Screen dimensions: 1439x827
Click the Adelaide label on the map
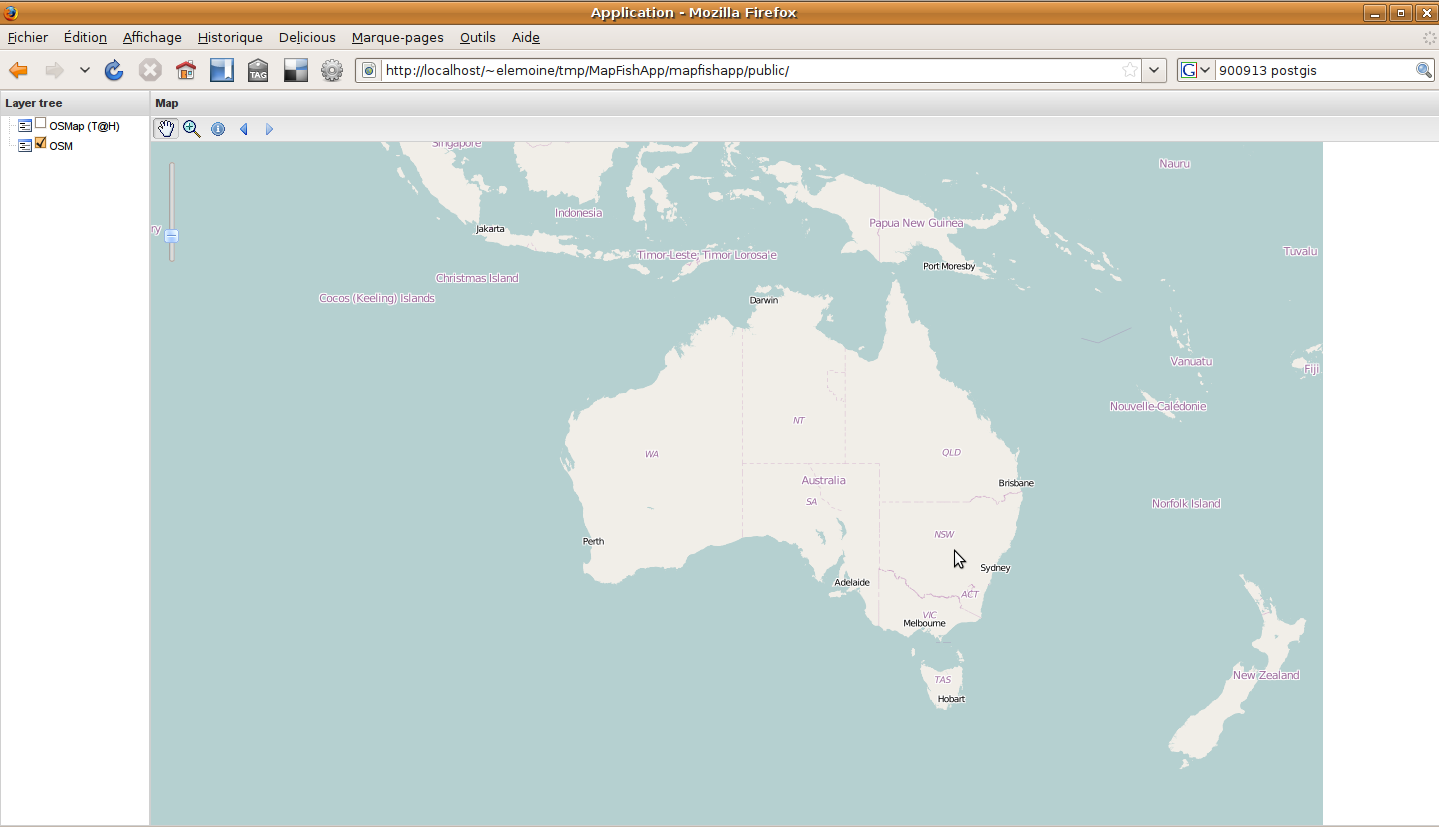[x=852, y=582]
